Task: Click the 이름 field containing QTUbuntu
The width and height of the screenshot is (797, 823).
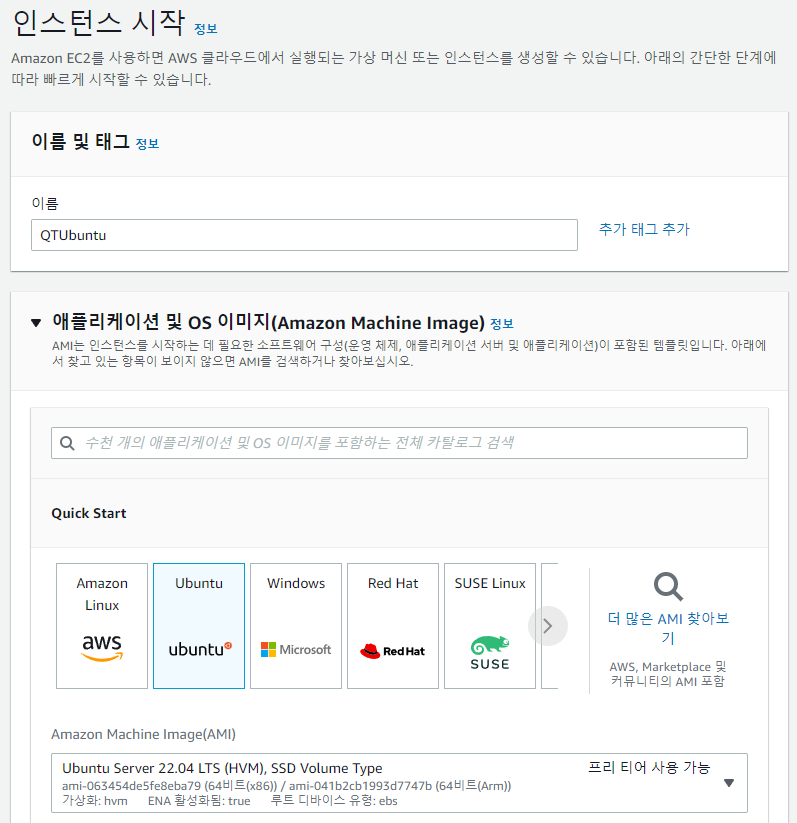Action: coord(305,235)
